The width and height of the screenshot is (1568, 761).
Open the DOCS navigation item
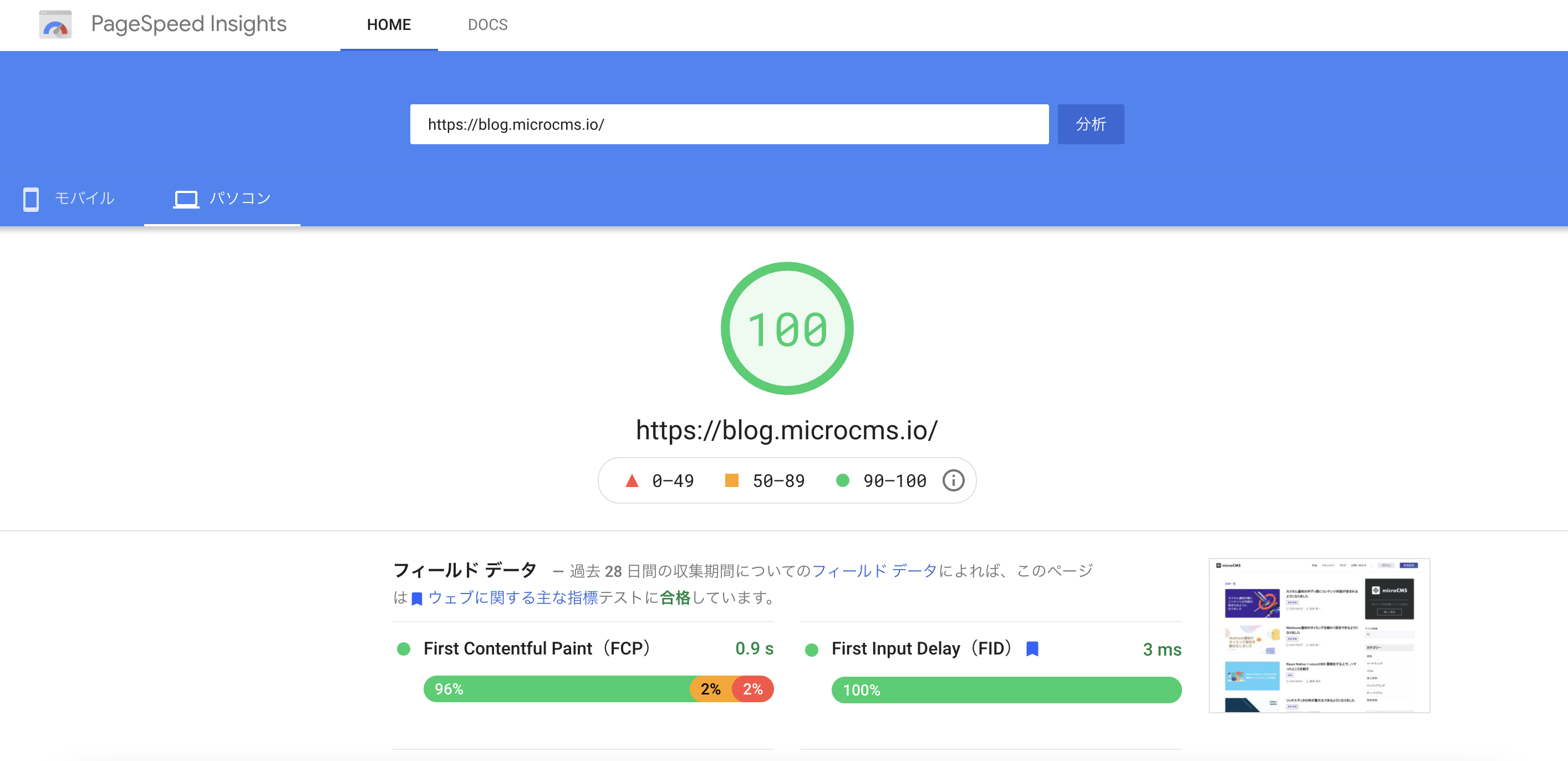487,25
